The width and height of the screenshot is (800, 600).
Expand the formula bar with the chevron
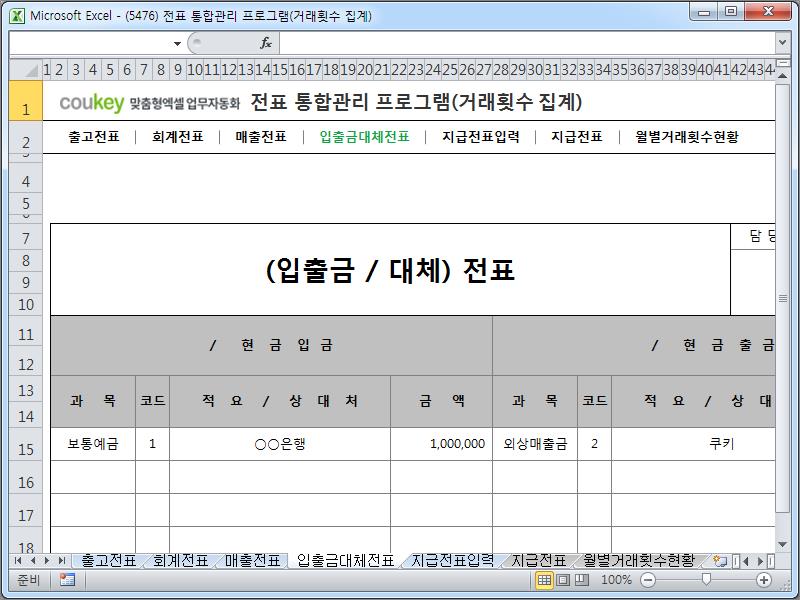[782, 43]
